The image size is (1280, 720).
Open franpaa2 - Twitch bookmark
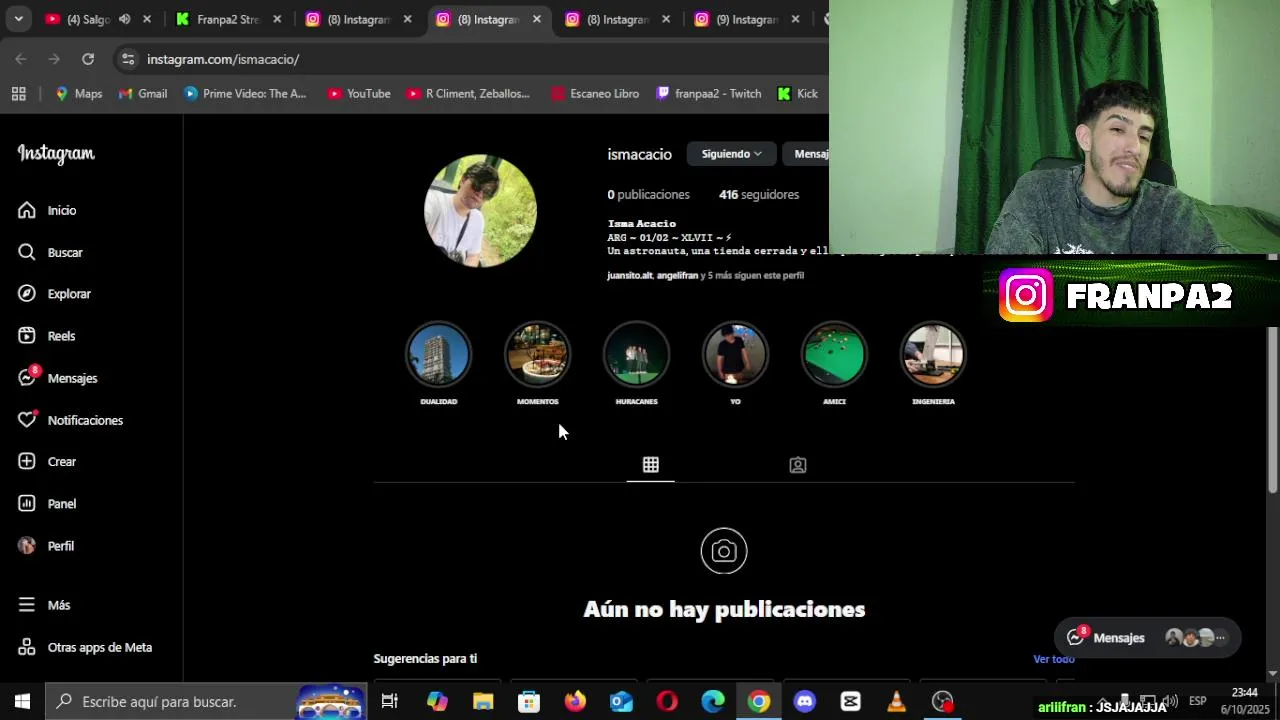[709, 93]
